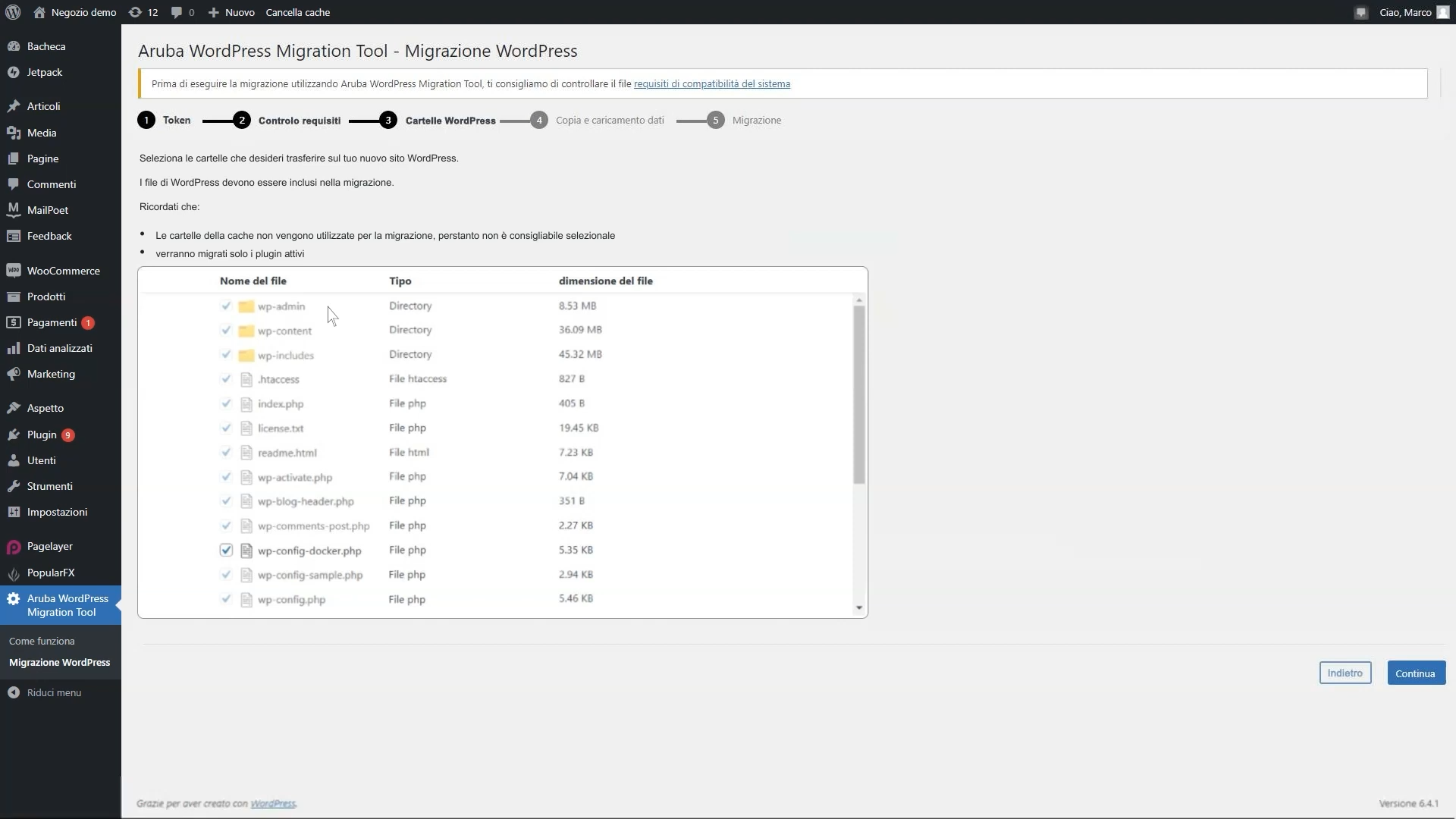1456x819 pixels.
Task: Click the home icon beside Negozio demo
Action: pos(39,12)
